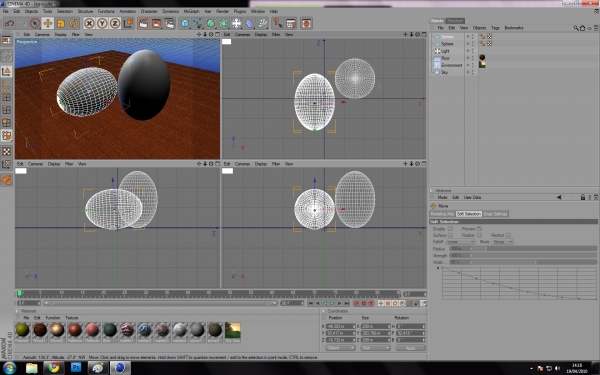Click the go to start playback button
Image resolution: width=600 pixels, height=375 pixels.
[x=311, y=303]
